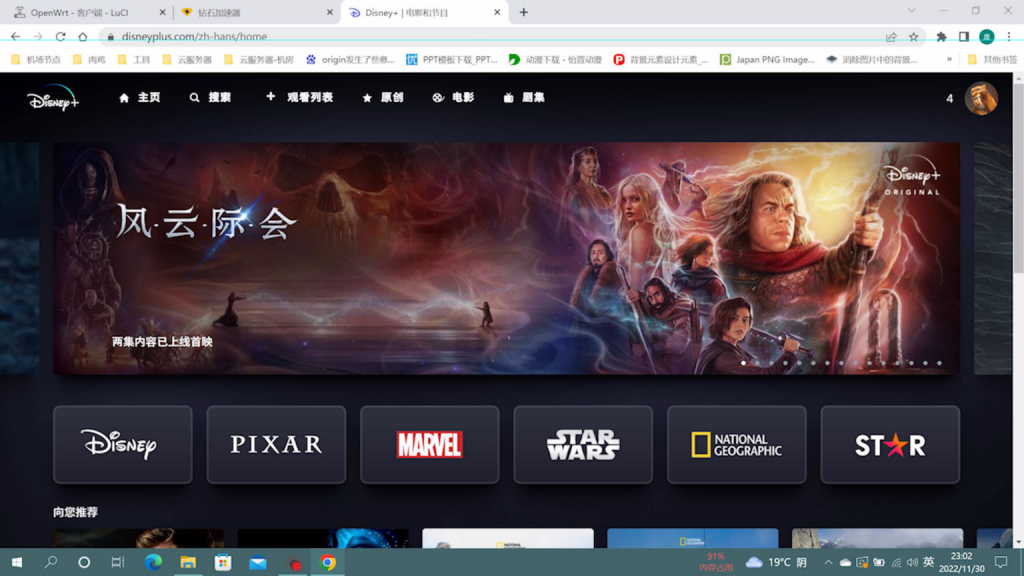Expand the 工具 bookmark folder

pyautogui.click(x=134, y=59)
